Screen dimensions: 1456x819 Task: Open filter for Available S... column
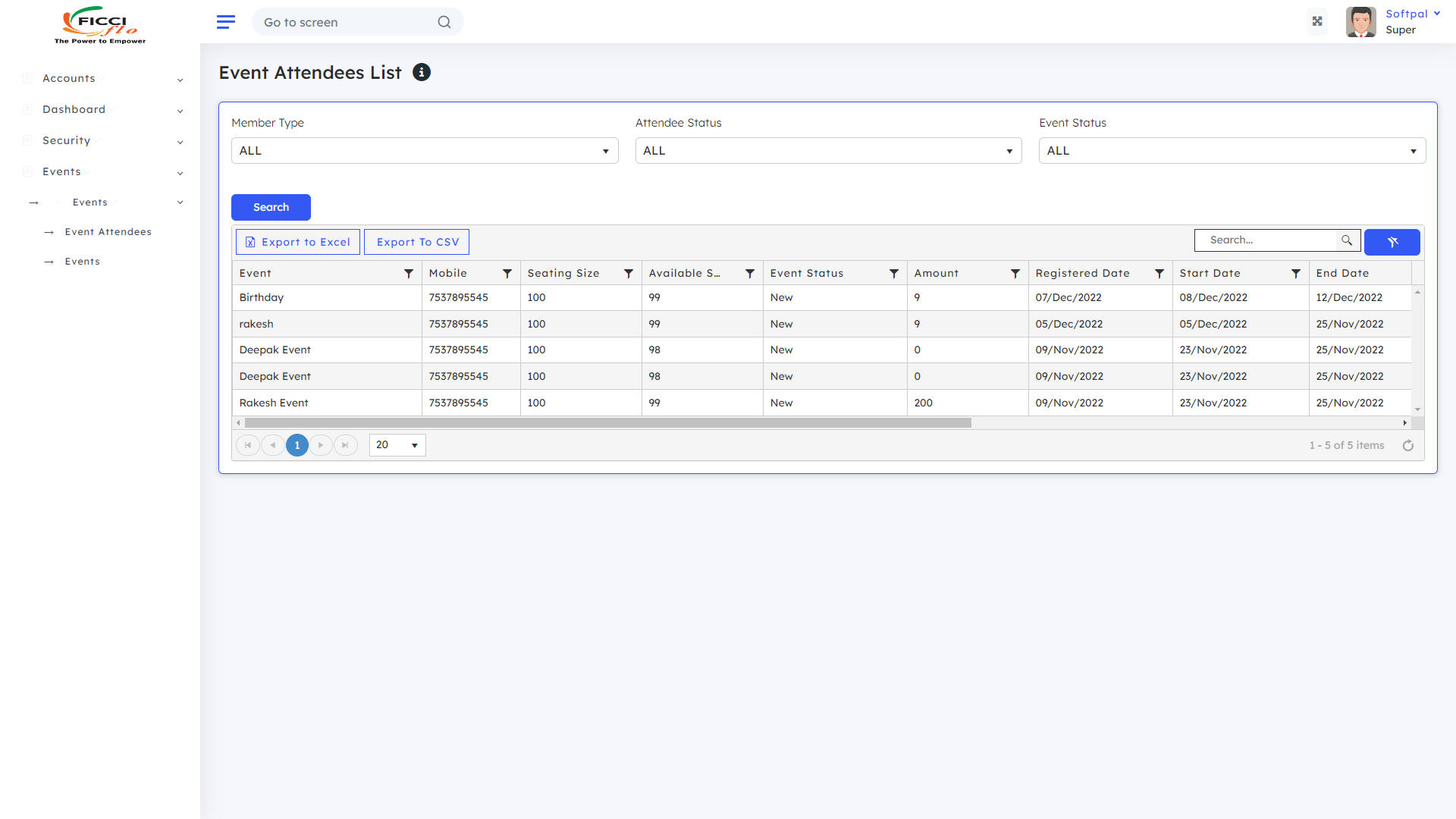[x=750, y=274]
